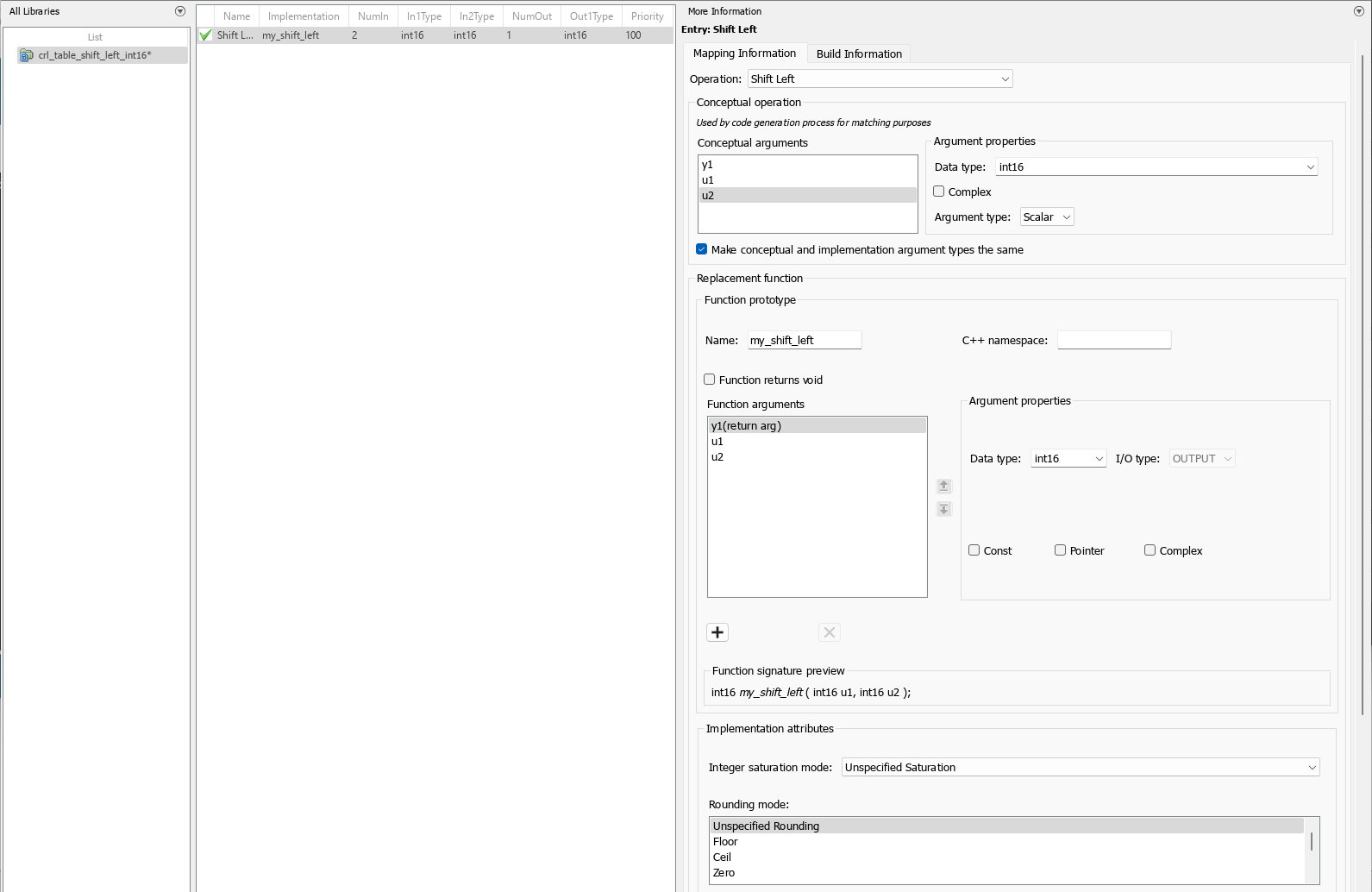Viewport: 1372px width, 892px height.
Task: Enable Function returns void
Action: click(x=710, y=380)
